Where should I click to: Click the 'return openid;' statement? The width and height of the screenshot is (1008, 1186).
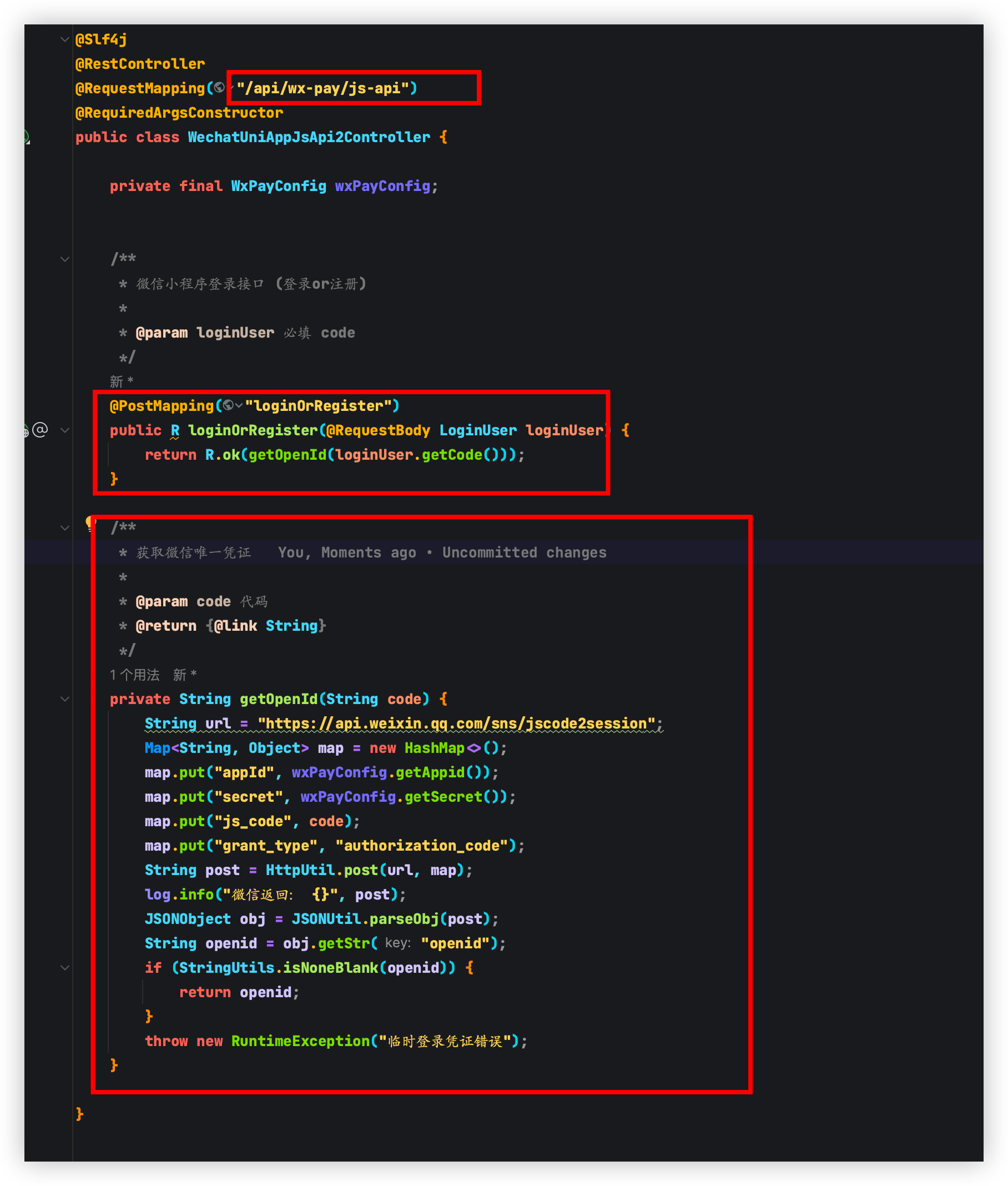239,992
